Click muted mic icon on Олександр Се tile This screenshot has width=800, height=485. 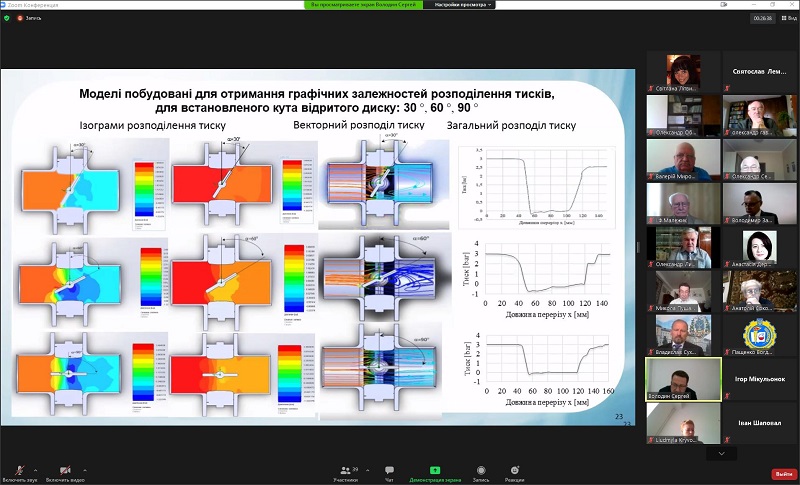pyautogui.click(x=727, y=176)
